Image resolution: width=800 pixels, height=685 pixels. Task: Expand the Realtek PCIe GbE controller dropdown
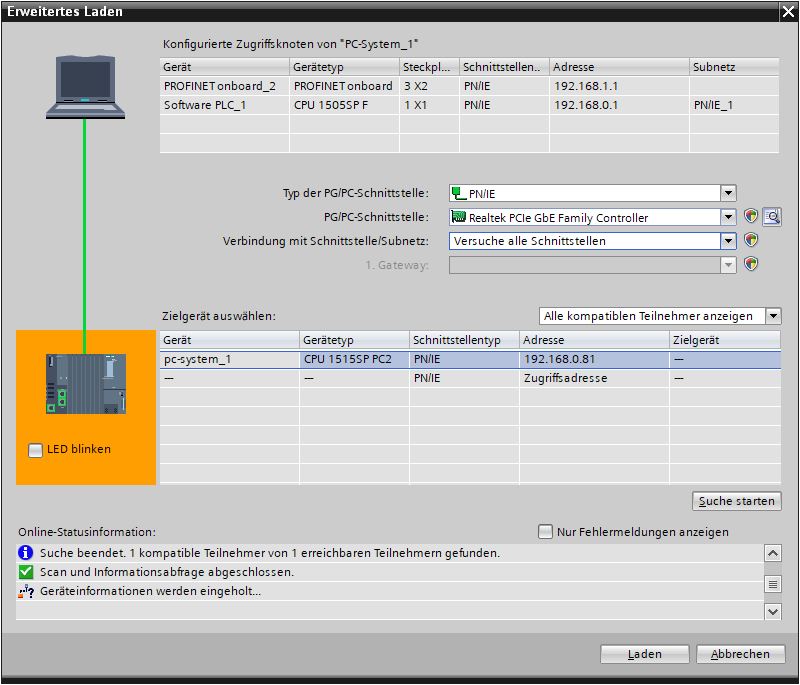[728, 217]
